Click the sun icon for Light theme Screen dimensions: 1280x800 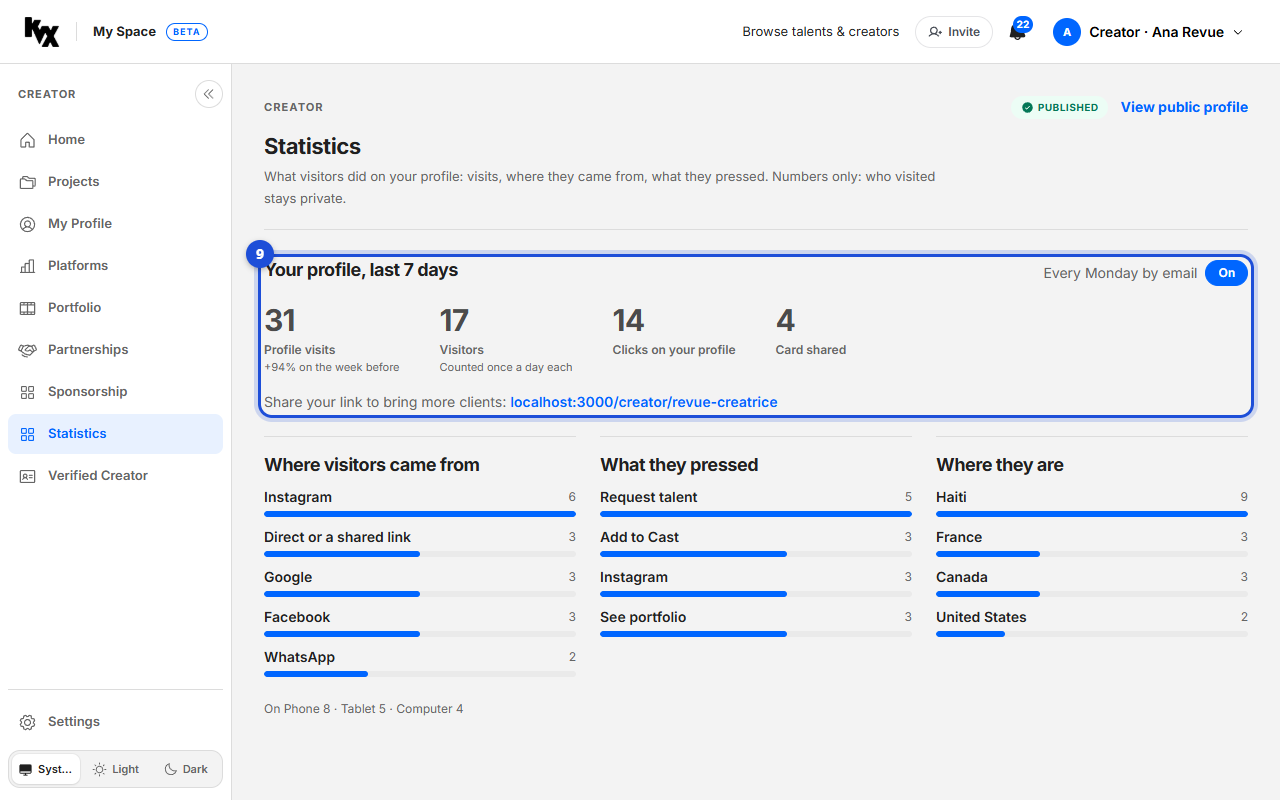point(99,769)
